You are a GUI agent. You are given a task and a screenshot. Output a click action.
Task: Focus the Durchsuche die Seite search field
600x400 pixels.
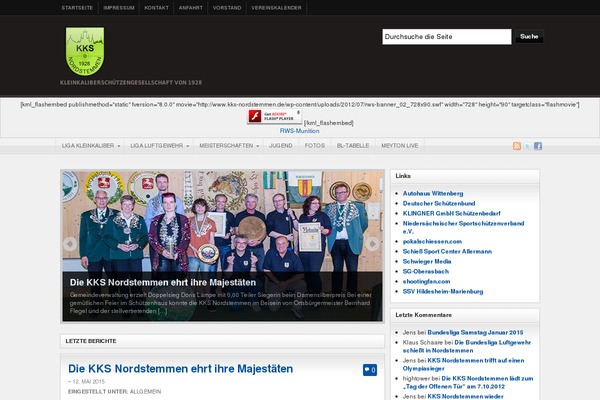point(447,37)
